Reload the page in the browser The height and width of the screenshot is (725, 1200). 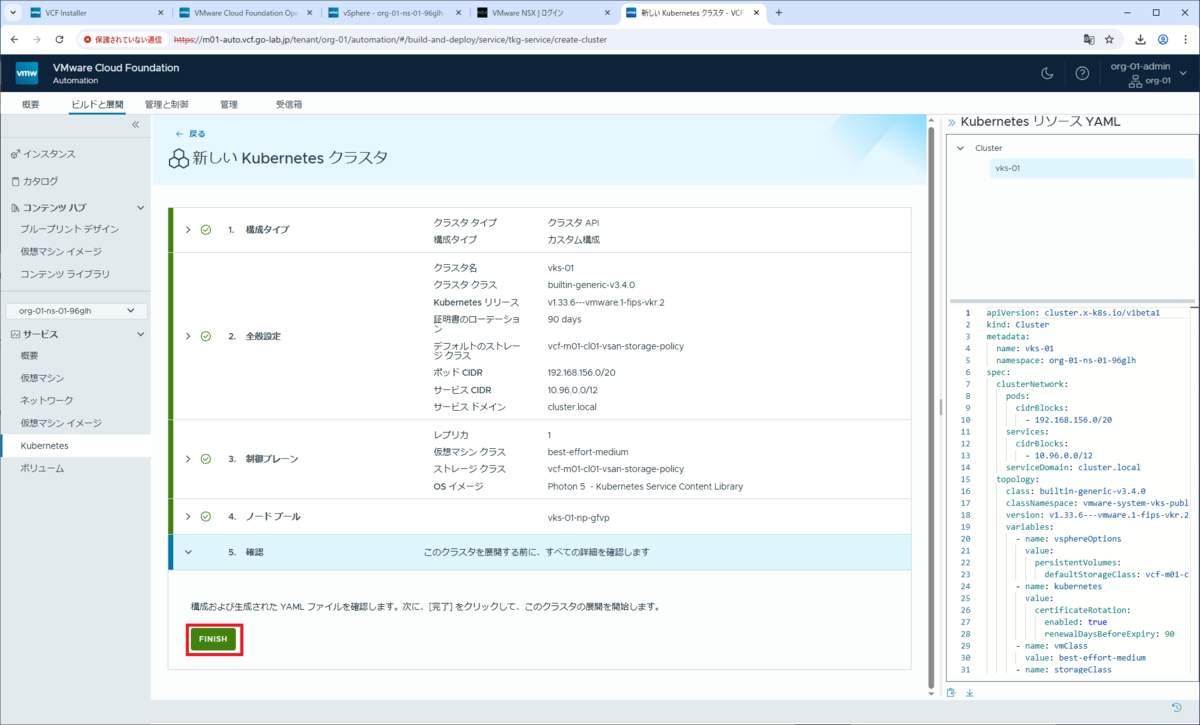coord(60,39)
